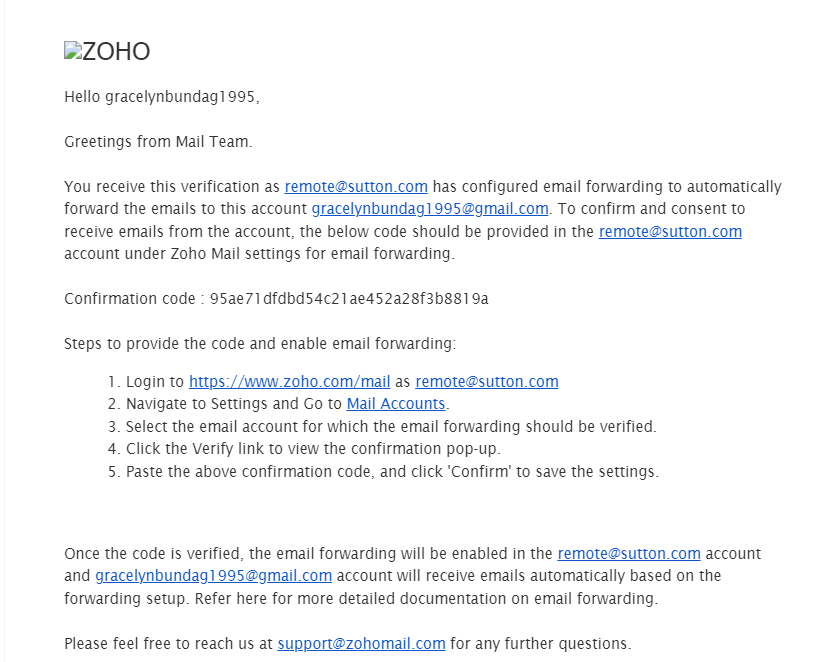
Task: Click the "Hello gracelynbundag1995," greeting line
Action: point(162,97)
